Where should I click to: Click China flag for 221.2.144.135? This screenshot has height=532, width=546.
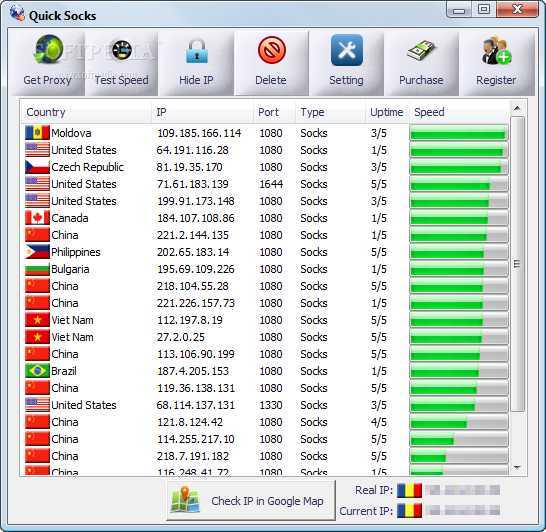[37, 235]
